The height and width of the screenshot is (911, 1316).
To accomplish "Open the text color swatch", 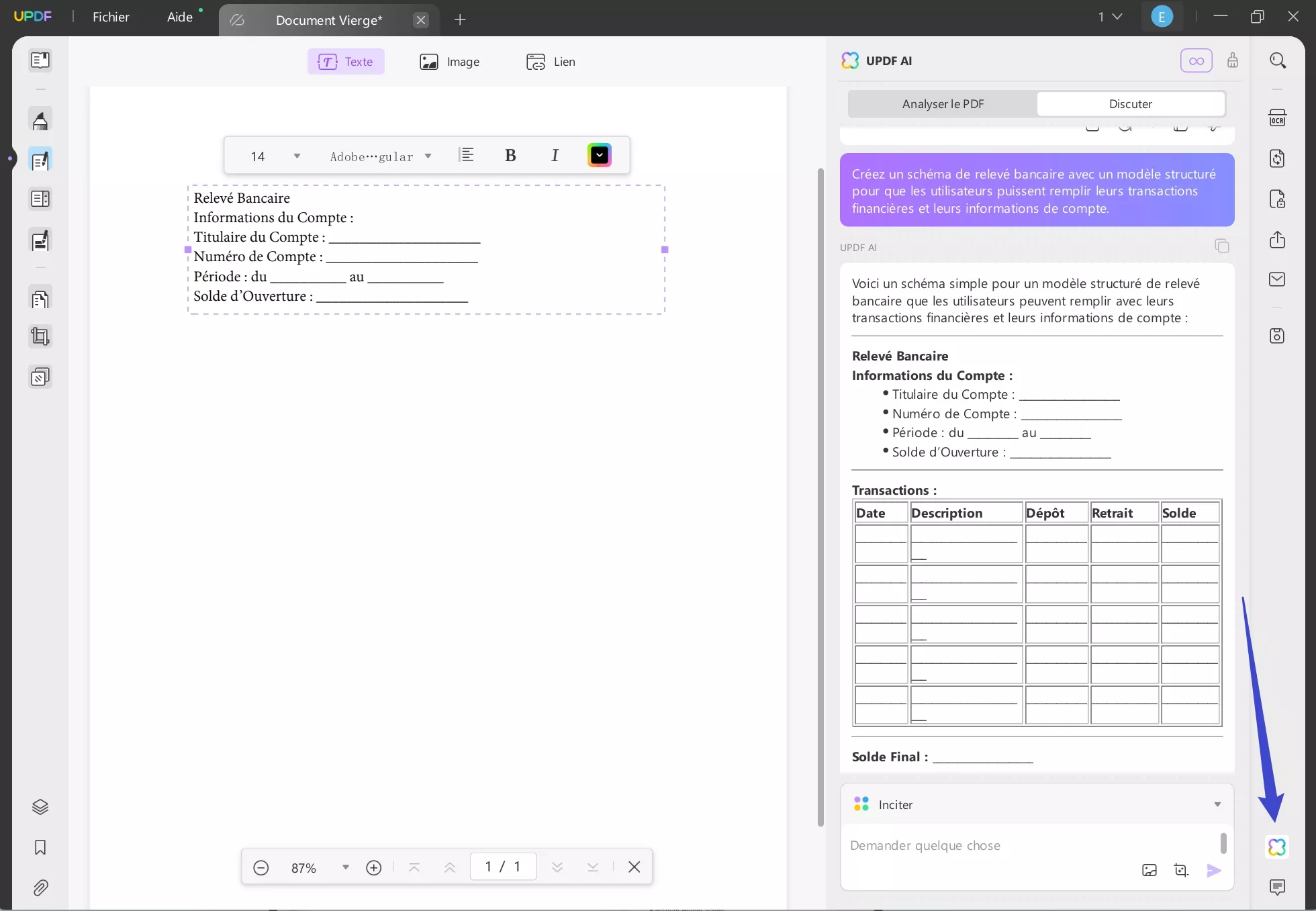I will pos(599,156).
